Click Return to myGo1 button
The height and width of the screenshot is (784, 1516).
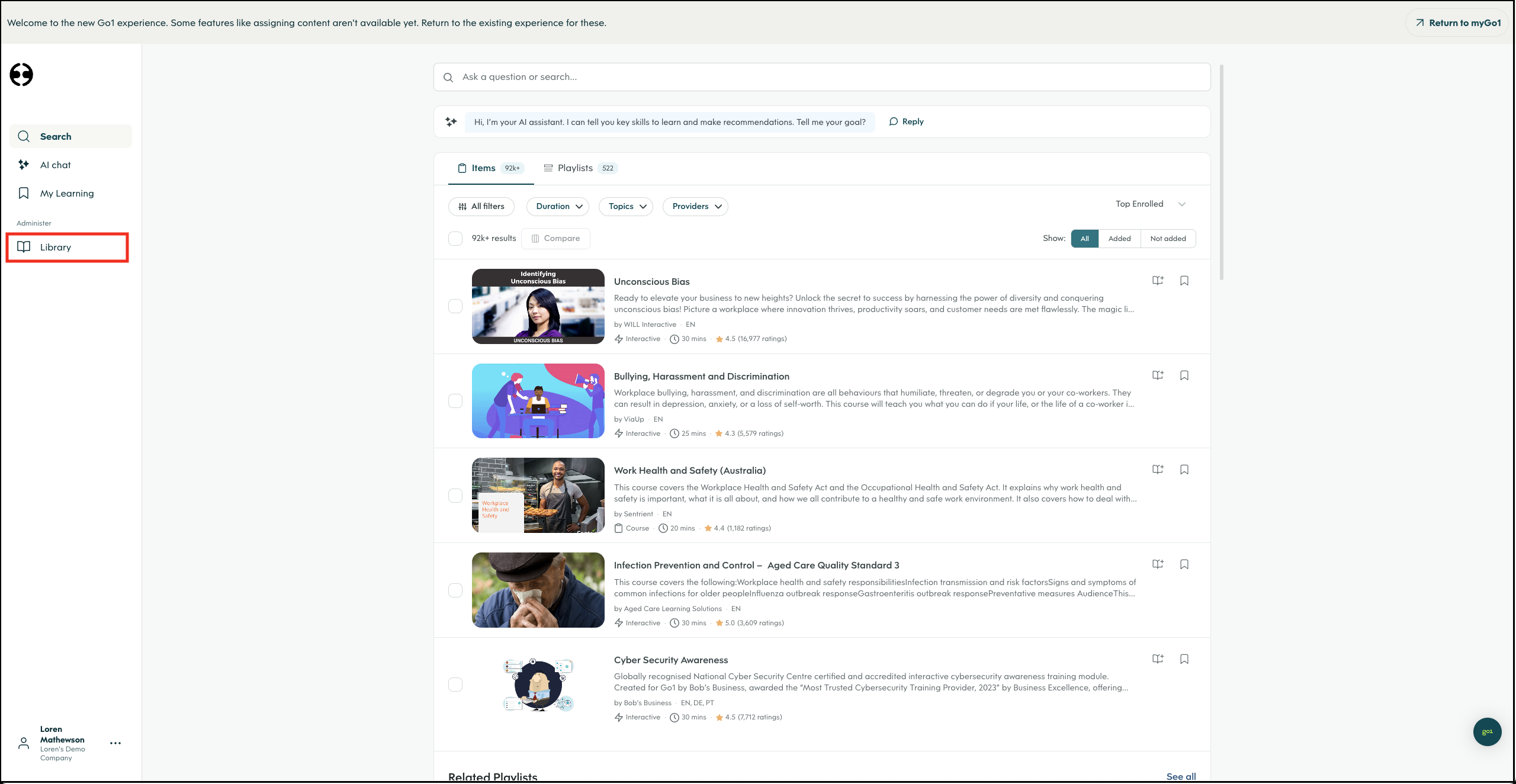pyautogui.click(x=1457, y=23)
